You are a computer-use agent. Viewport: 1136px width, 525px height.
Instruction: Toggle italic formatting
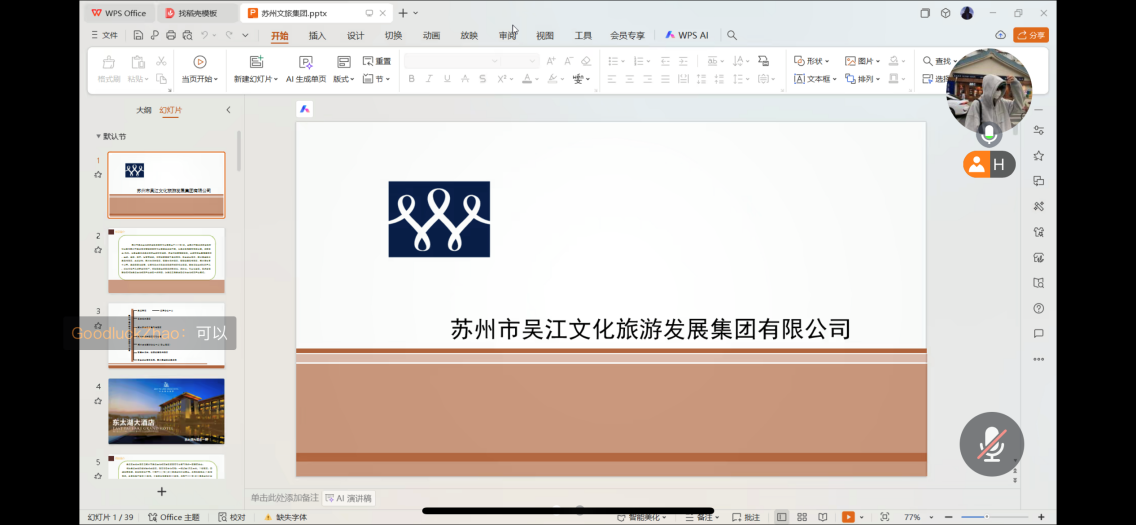pyautogui.click(x=429, y=79)
